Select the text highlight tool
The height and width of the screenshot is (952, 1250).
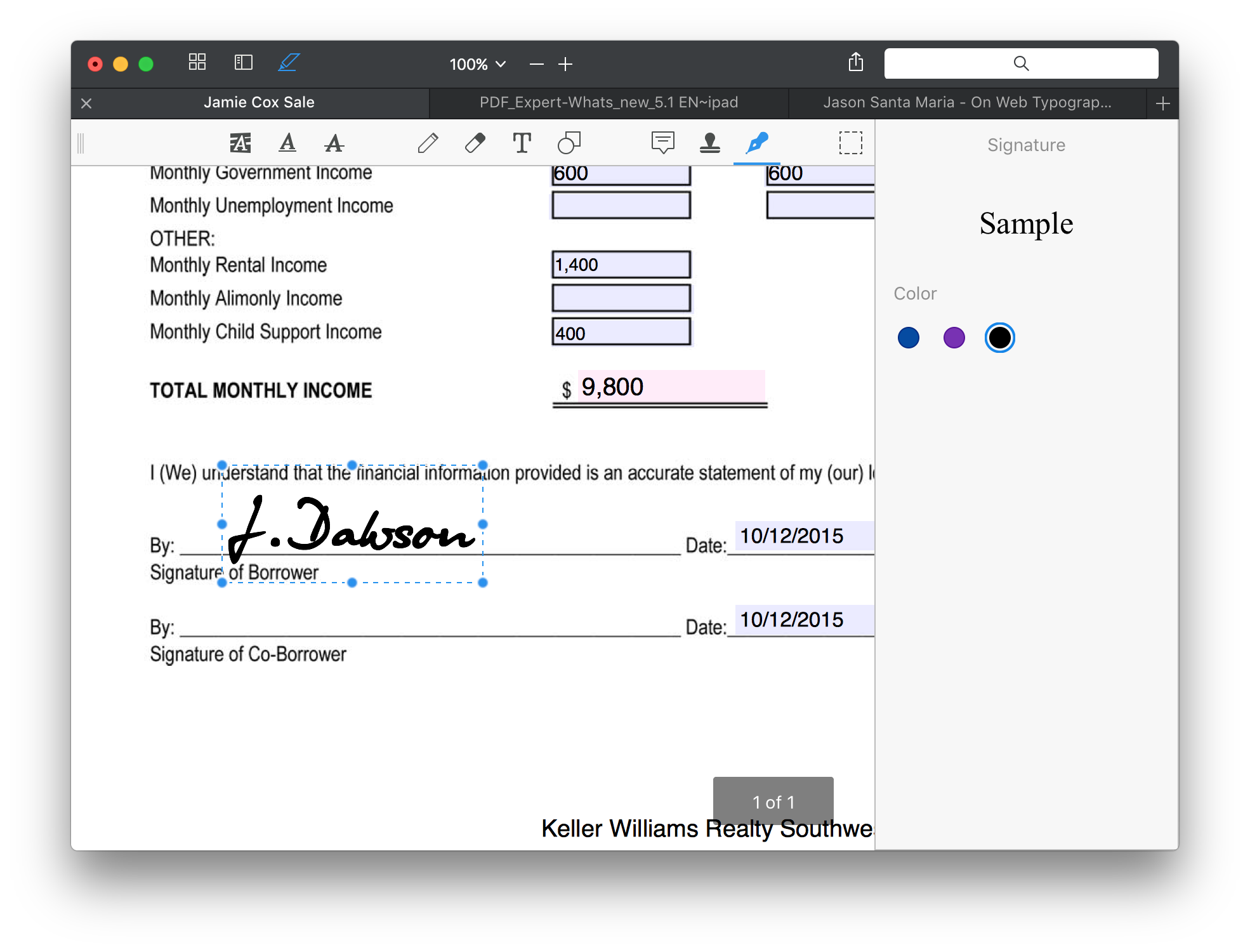[x=240, y=143]
